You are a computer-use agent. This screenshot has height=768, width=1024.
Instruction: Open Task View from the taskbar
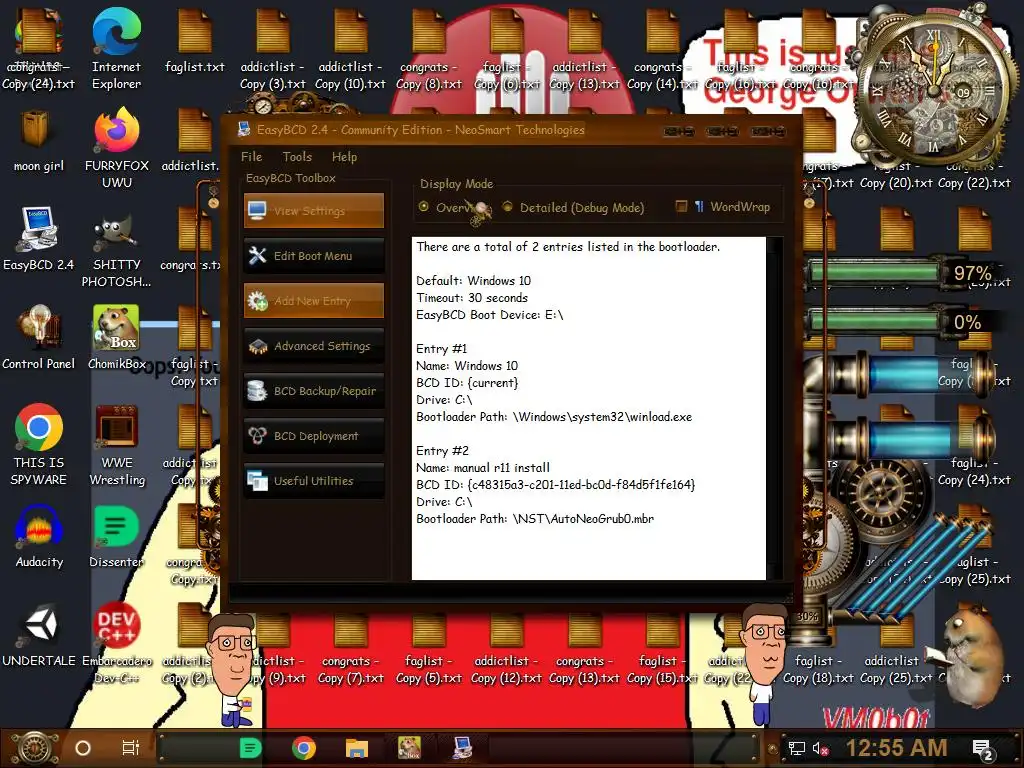tap(131, 748)
